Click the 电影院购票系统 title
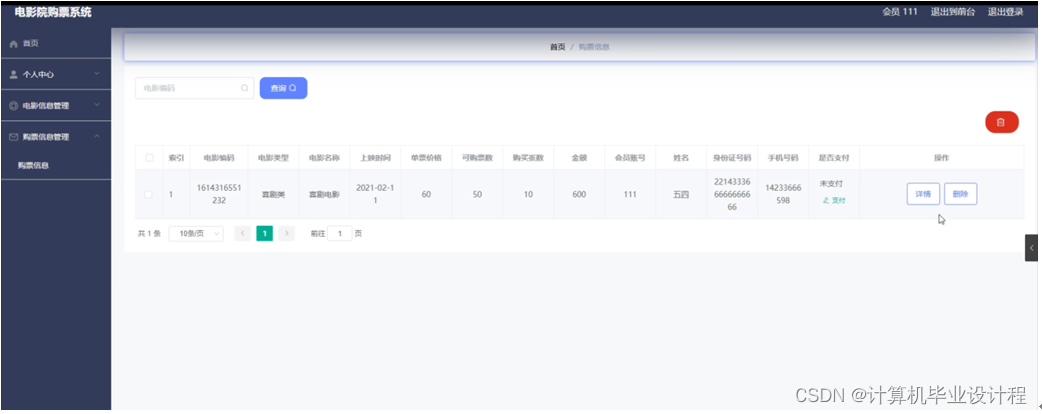This screenshot has width=1042, height=414. pos(53,11)
